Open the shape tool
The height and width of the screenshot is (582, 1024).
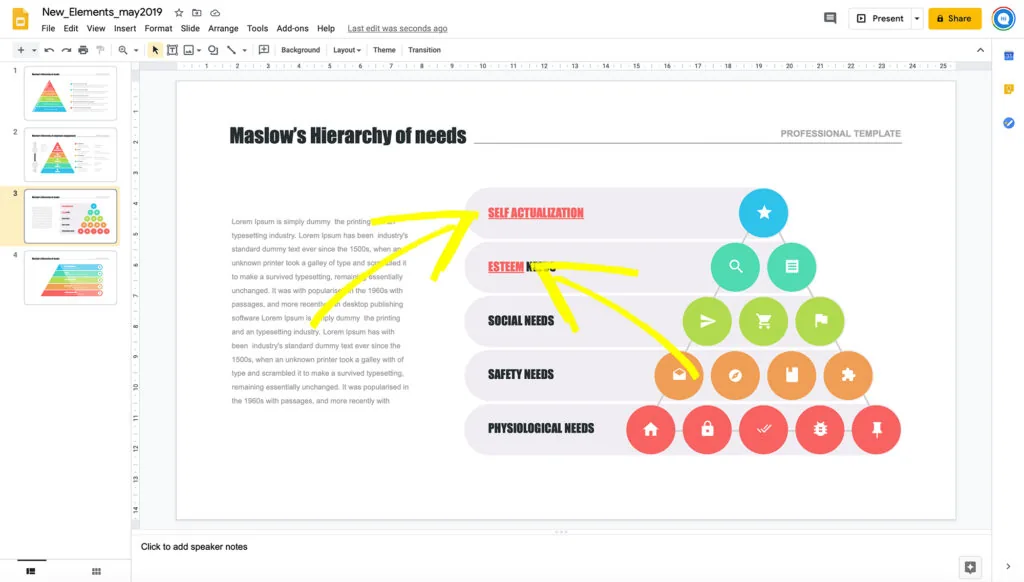213,50
